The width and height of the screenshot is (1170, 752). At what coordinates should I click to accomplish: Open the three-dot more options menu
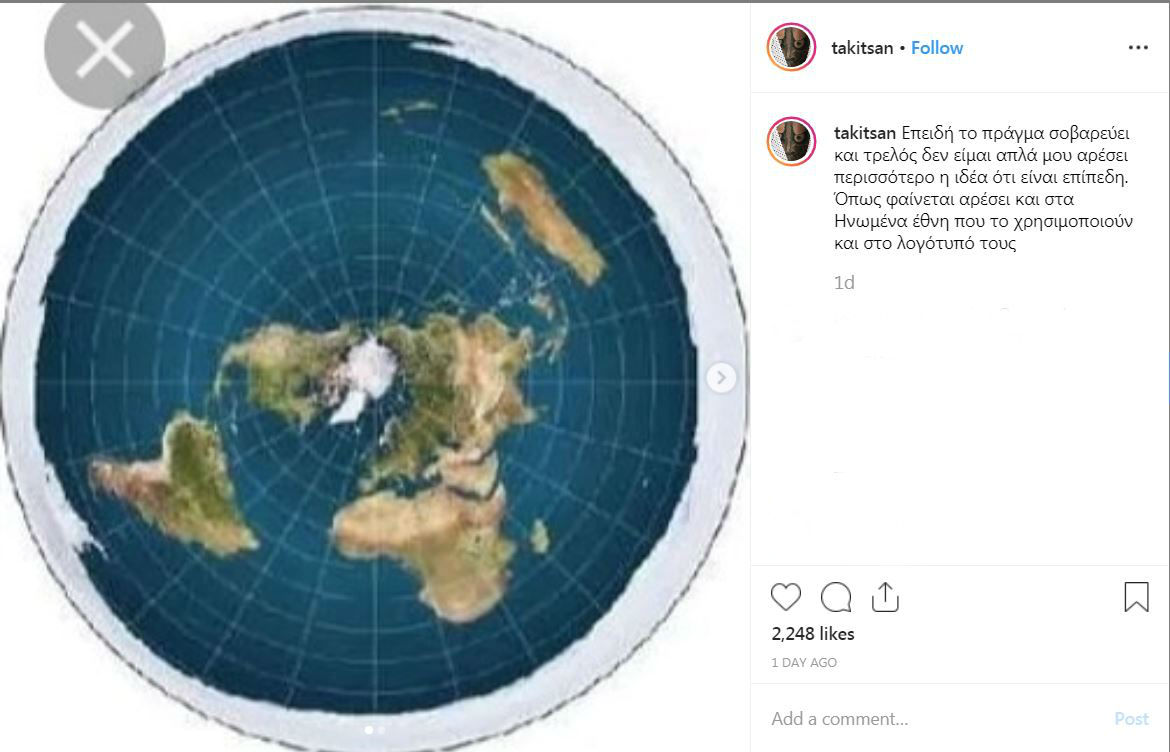point(1138,48)
